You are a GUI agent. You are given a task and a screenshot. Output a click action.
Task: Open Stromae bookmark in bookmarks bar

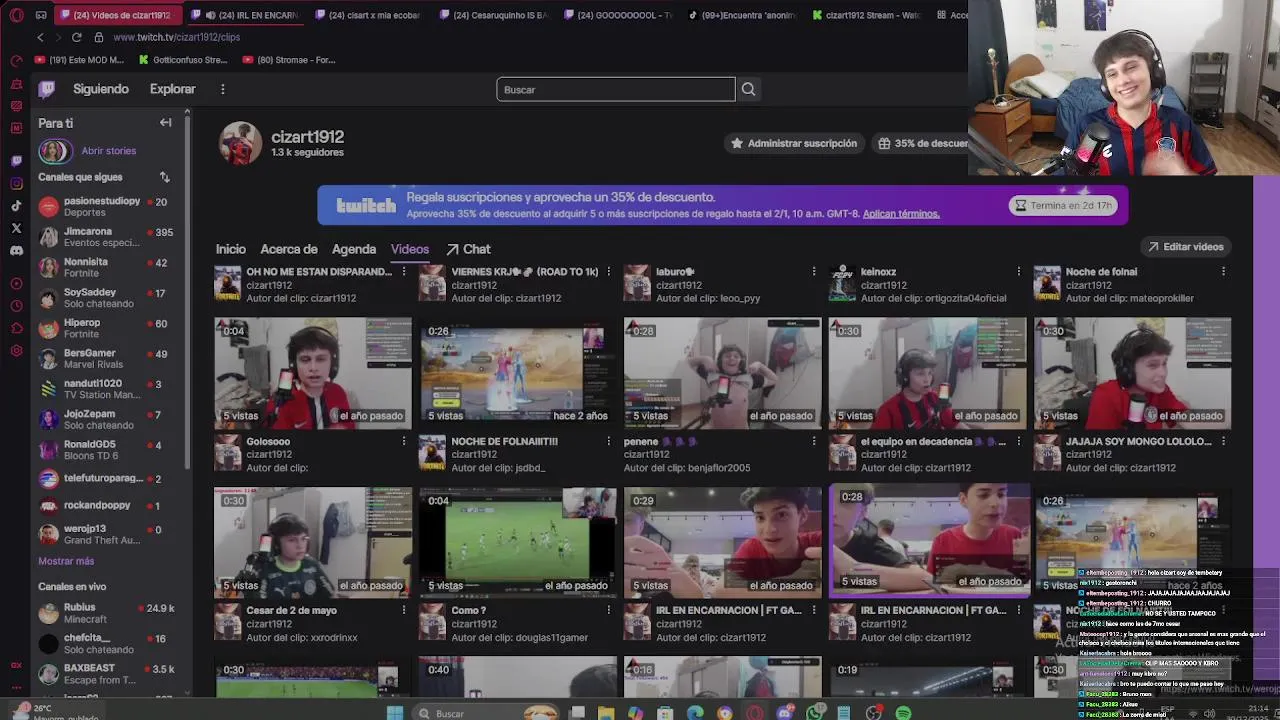pyautogui.click(x=289, y=60)
